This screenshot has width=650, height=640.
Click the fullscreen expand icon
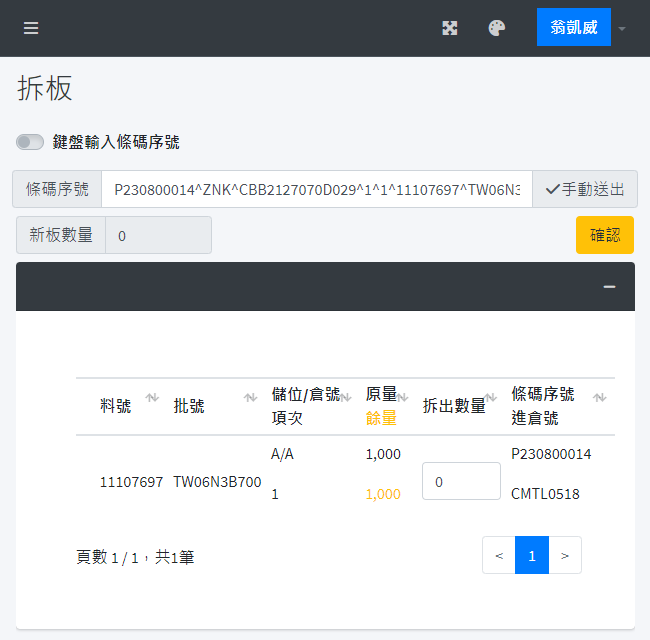(x=449, y=28)
